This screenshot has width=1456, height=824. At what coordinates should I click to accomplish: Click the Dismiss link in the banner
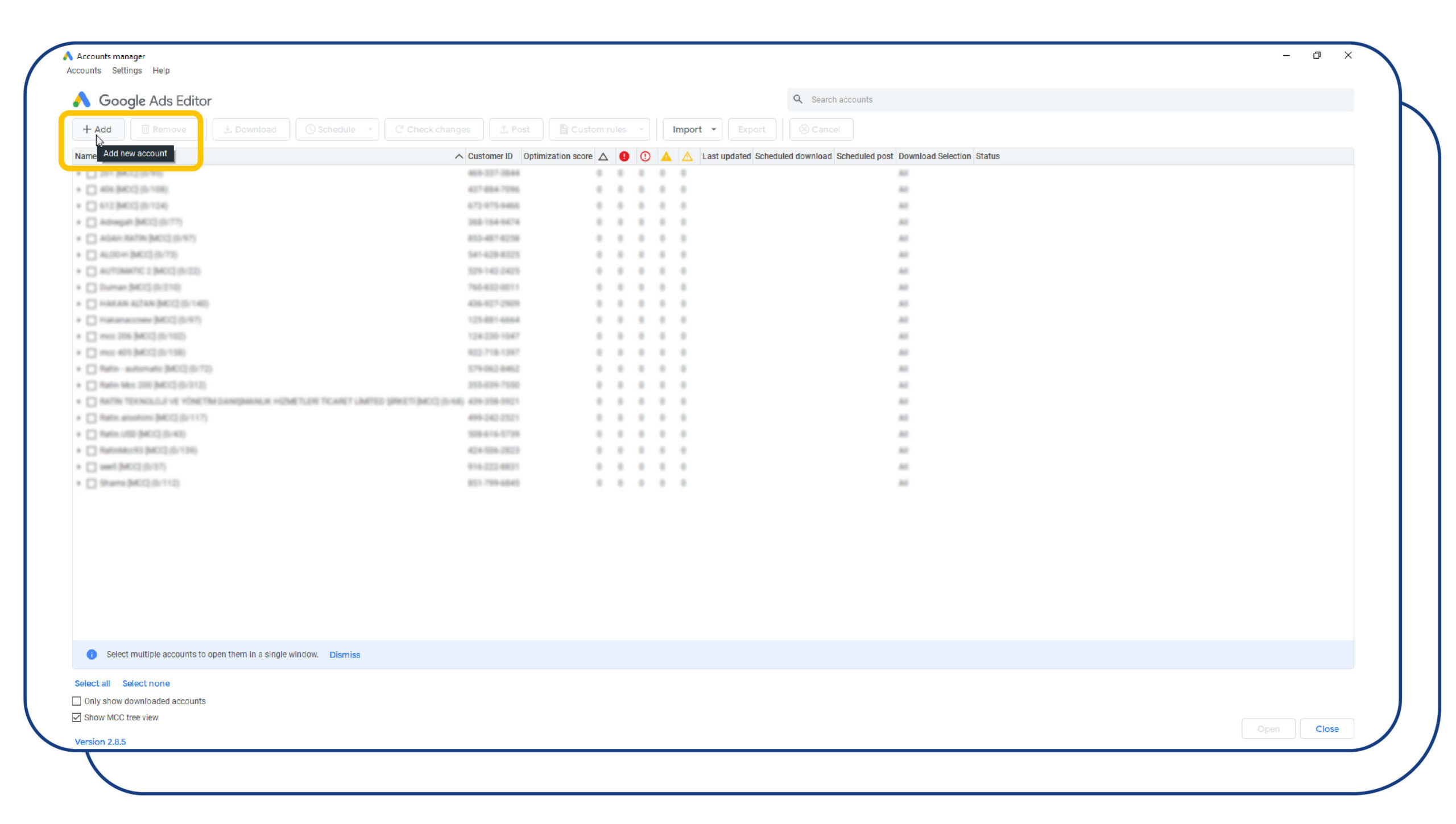pyautogui.click(x=345, y=654)
